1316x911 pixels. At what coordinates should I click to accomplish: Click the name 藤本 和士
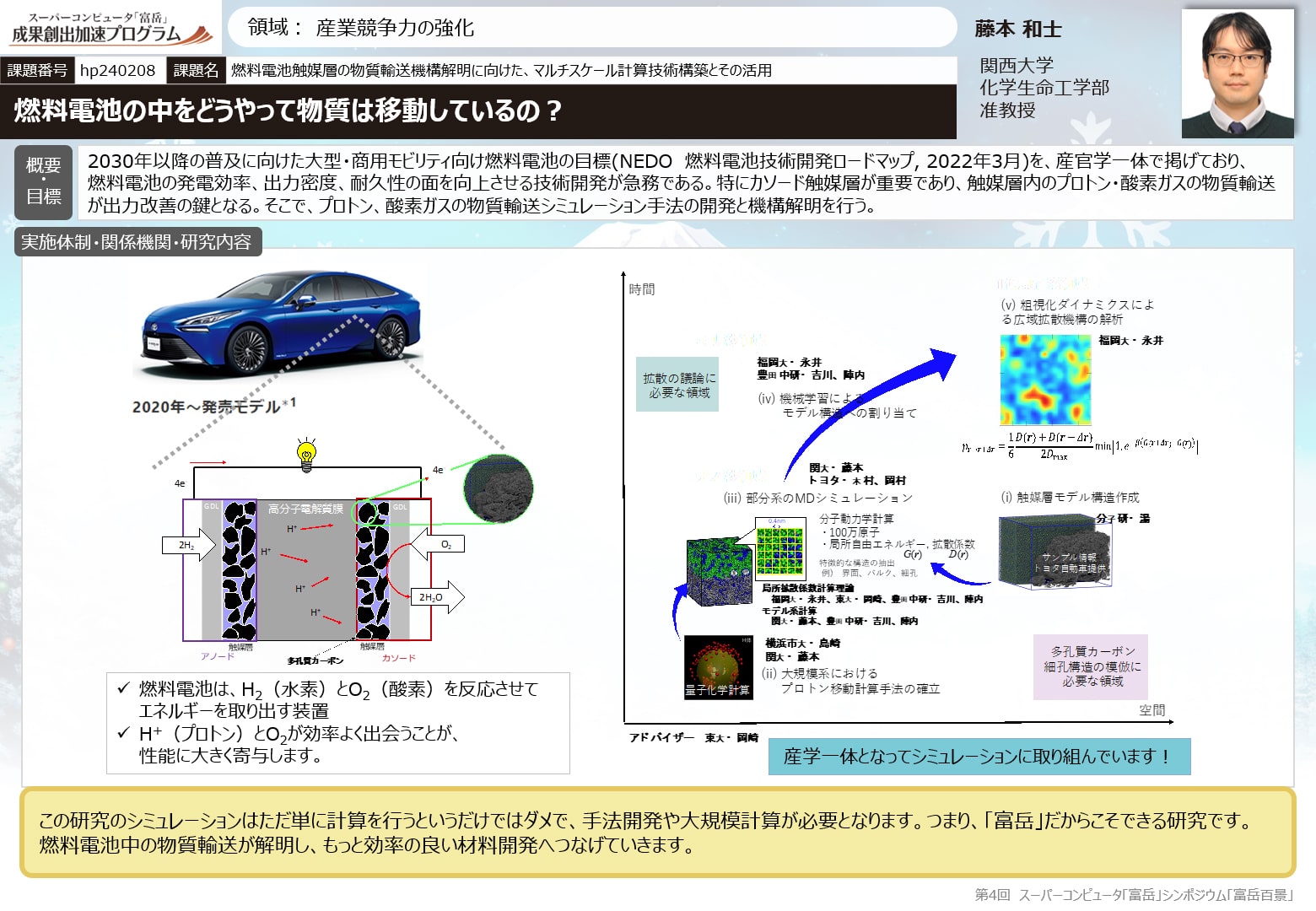(1018, 29)
